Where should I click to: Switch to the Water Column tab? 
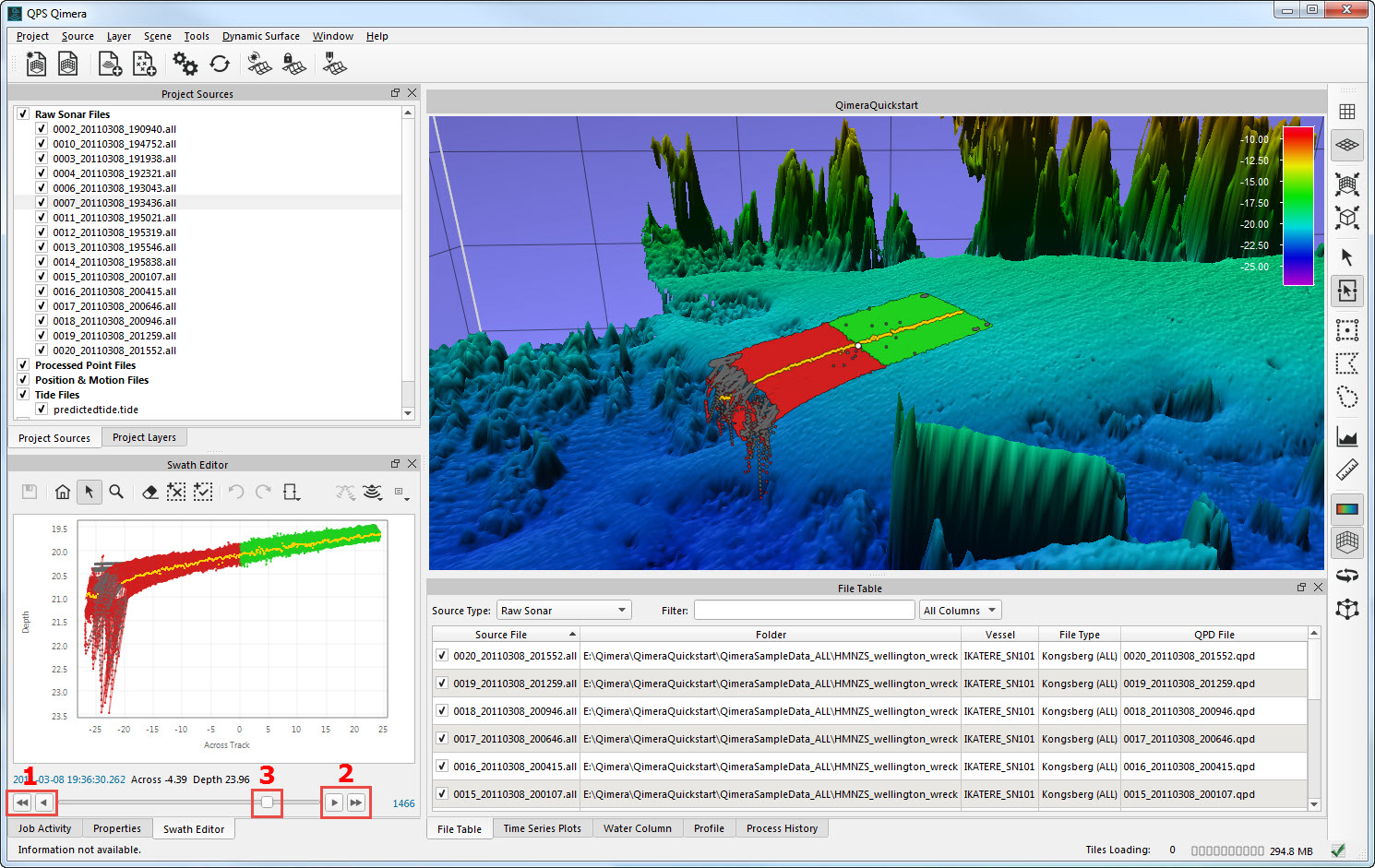[x=638, y=828]
